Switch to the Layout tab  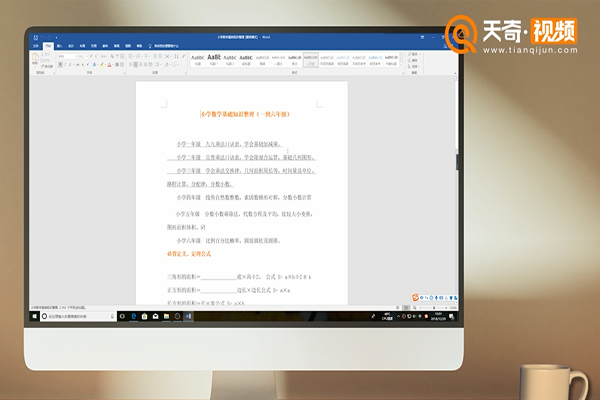(83, 46)
